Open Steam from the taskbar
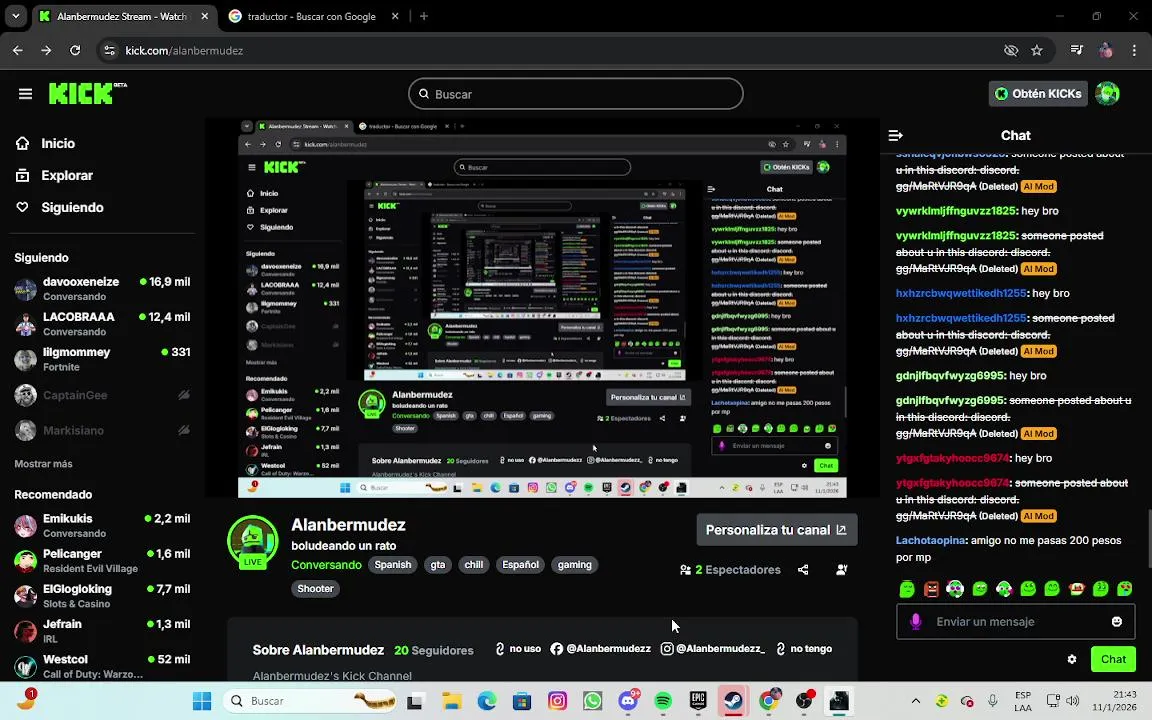Image resolution: width=1152 pixels, height=720 pixels. pos(732,701)
